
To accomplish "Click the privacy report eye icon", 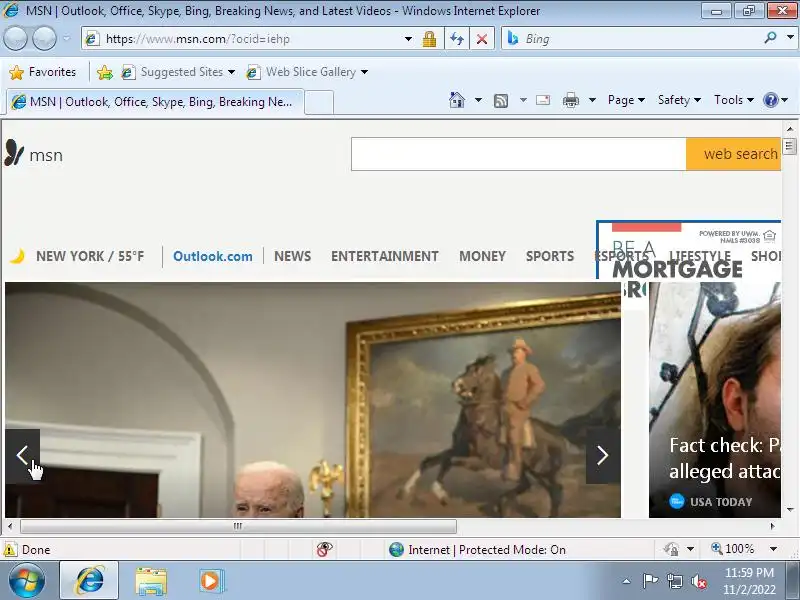I will coord(324,549).
